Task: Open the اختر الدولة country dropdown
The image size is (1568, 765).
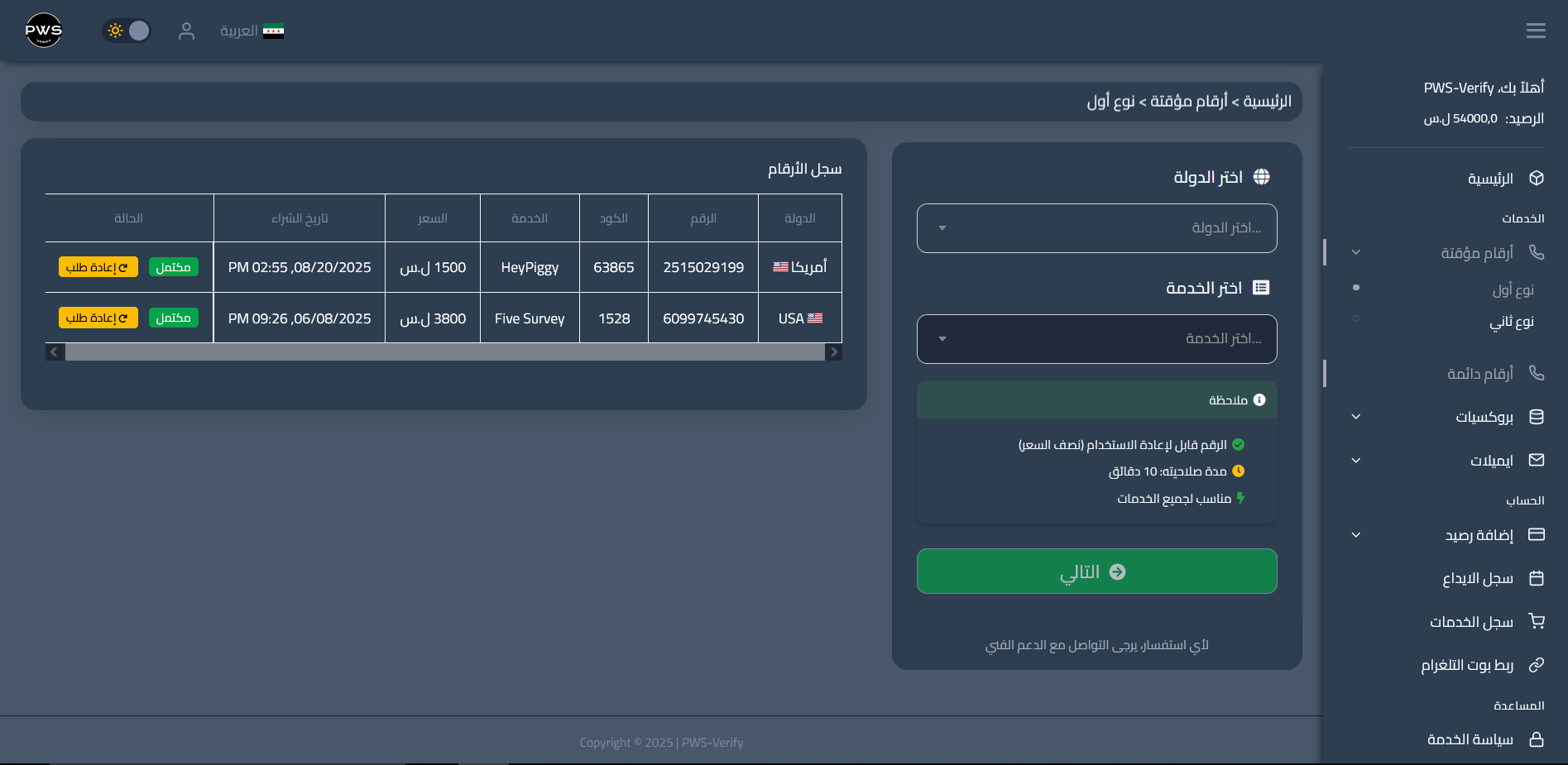Action: pyautogui.click(x=1096, y=228)
